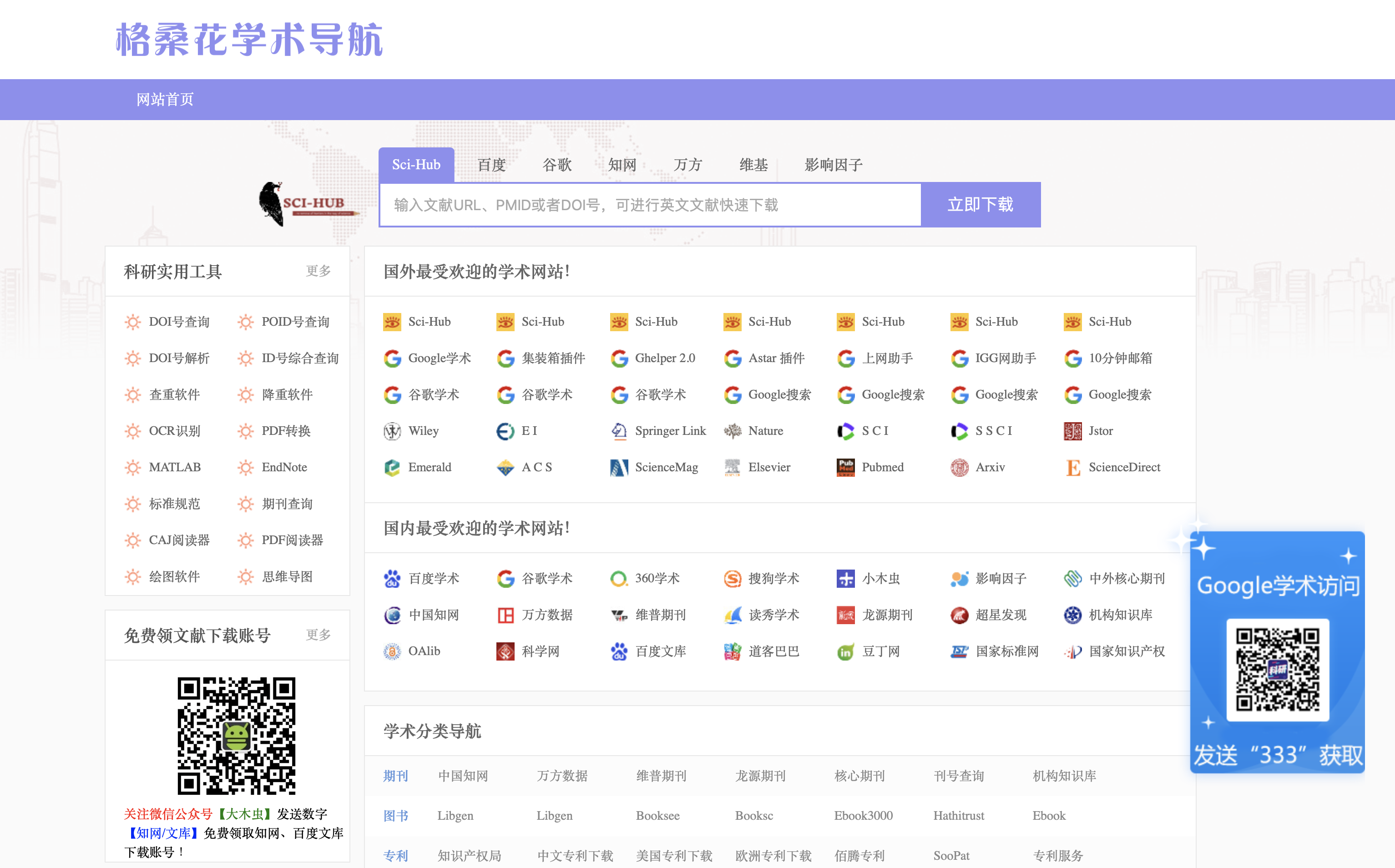Viewport: 1395px width, 868px height.
Task: Click the ScienceDirect icon
Action: [x=1073, y=468]
